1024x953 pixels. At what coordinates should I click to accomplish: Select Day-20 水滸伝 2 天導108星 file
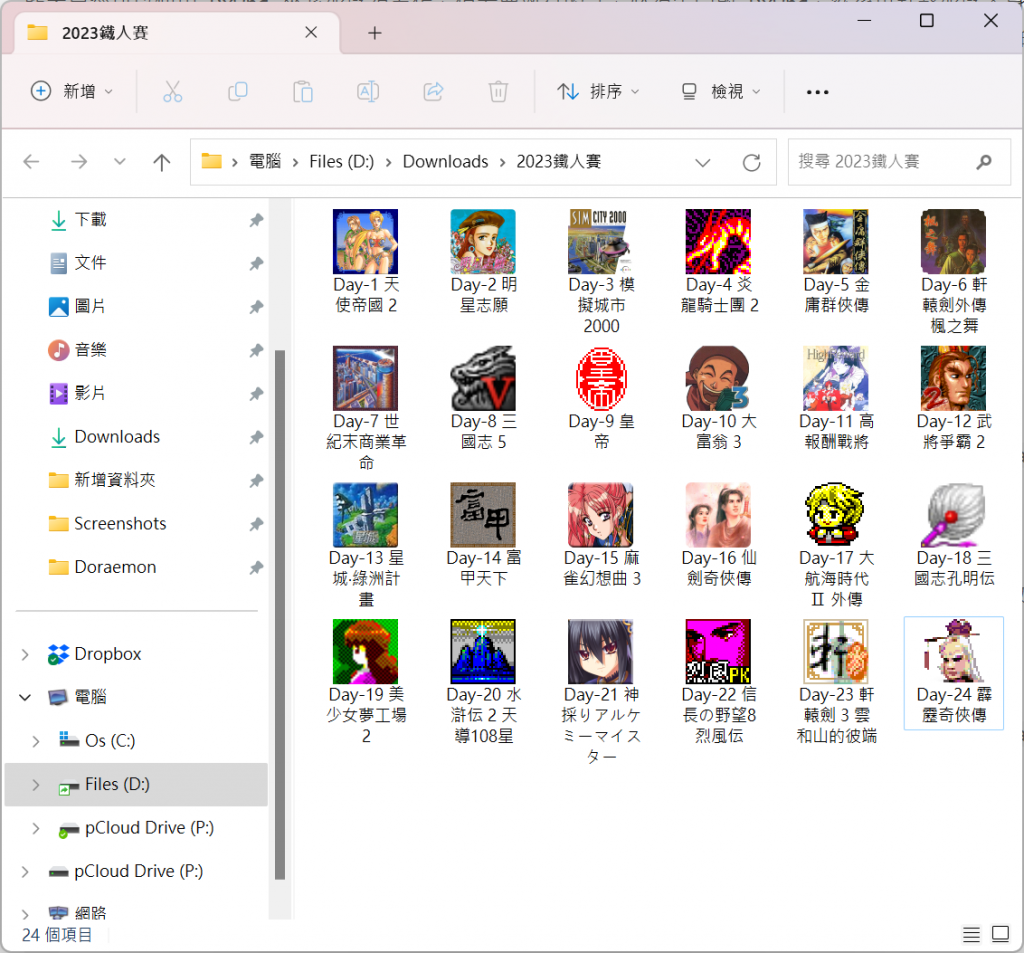coord(483,682)
